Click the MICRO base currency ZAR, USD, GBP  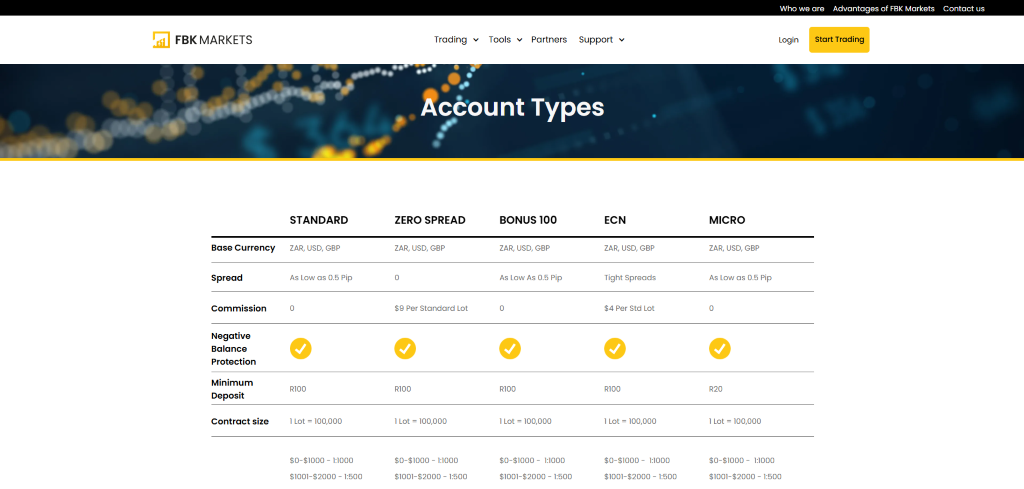734,248
